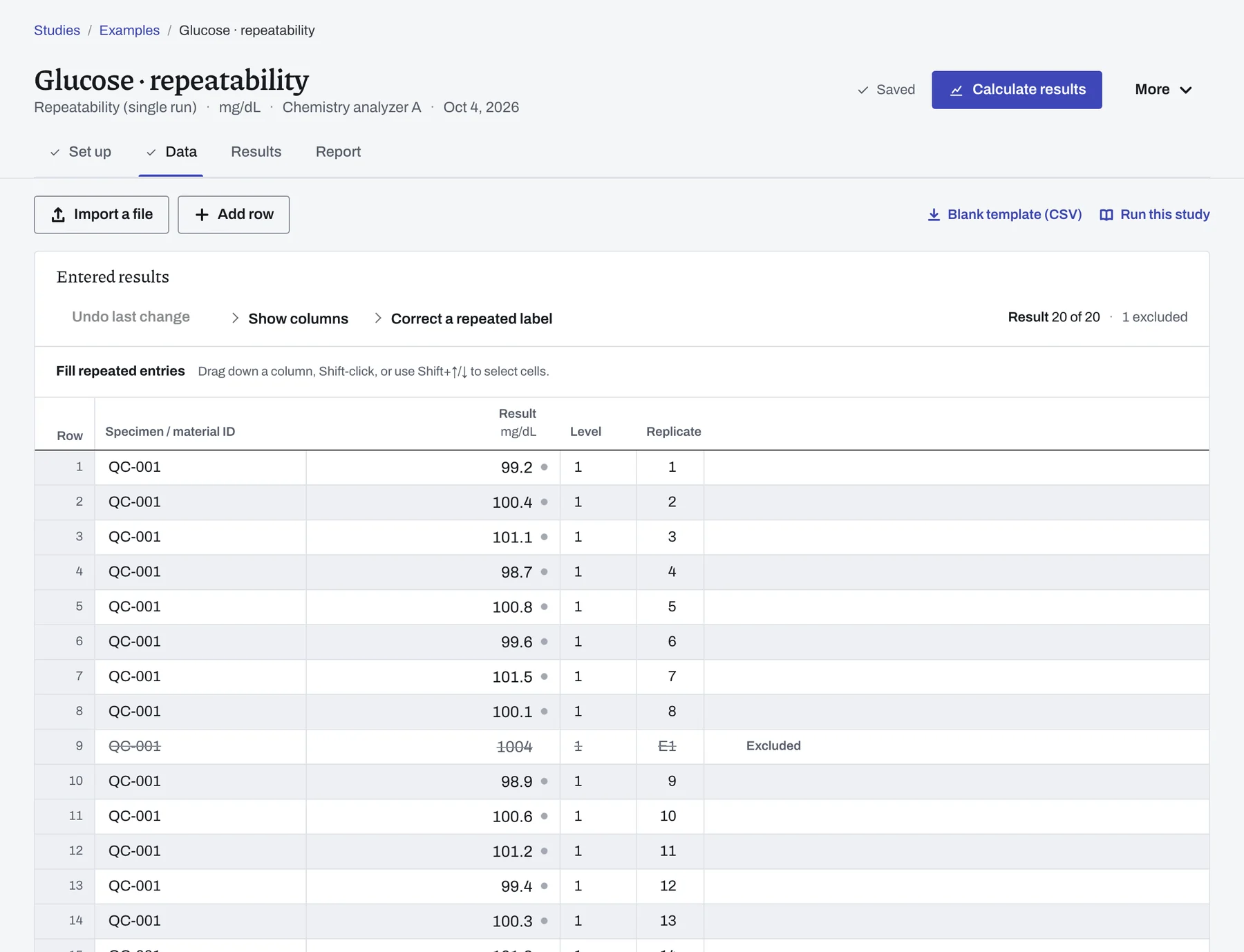
Task: Click the status dot next to 98.9
Action: (x=545, y=781)
